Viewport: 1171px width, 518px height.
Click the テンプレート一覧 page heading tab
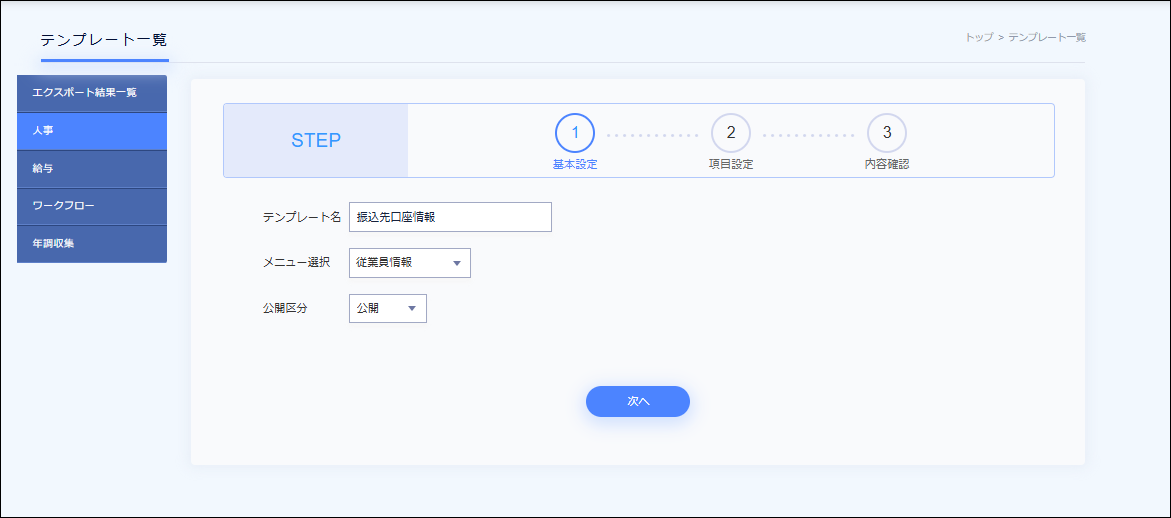[105, 40]
